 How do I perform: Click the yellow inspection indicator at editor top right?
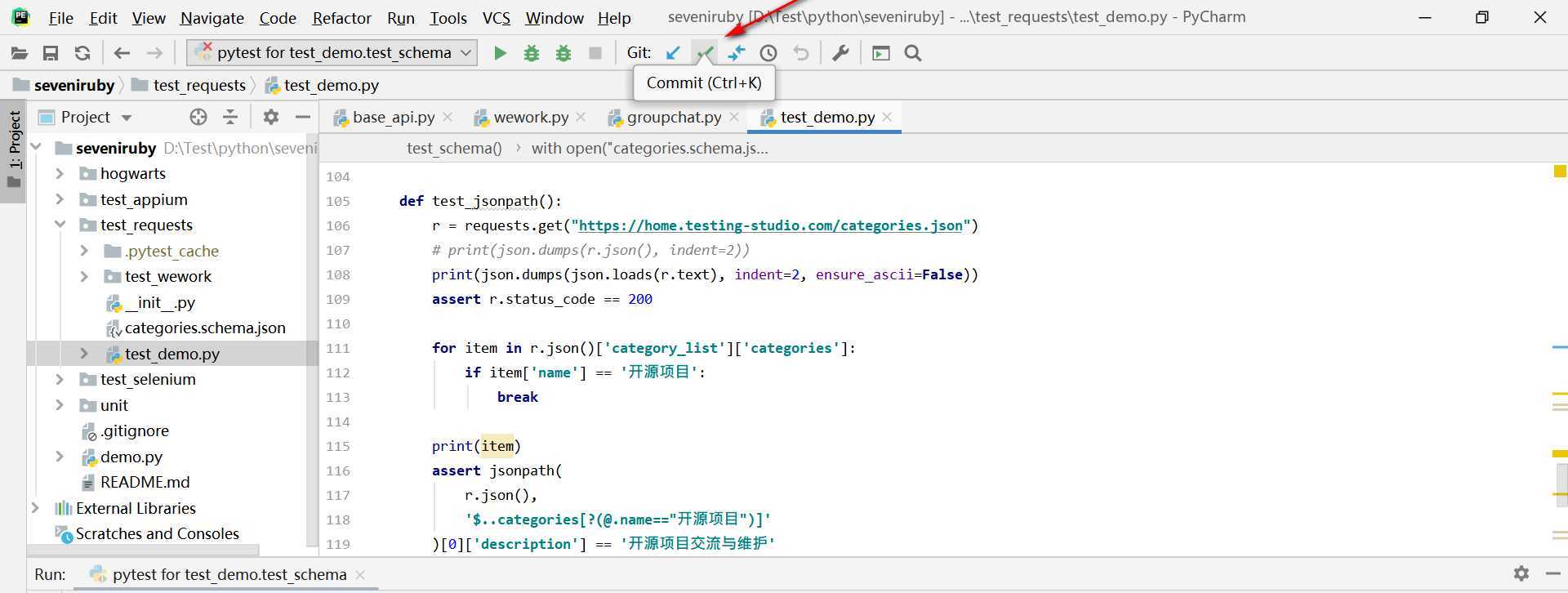pos(1560,172)
